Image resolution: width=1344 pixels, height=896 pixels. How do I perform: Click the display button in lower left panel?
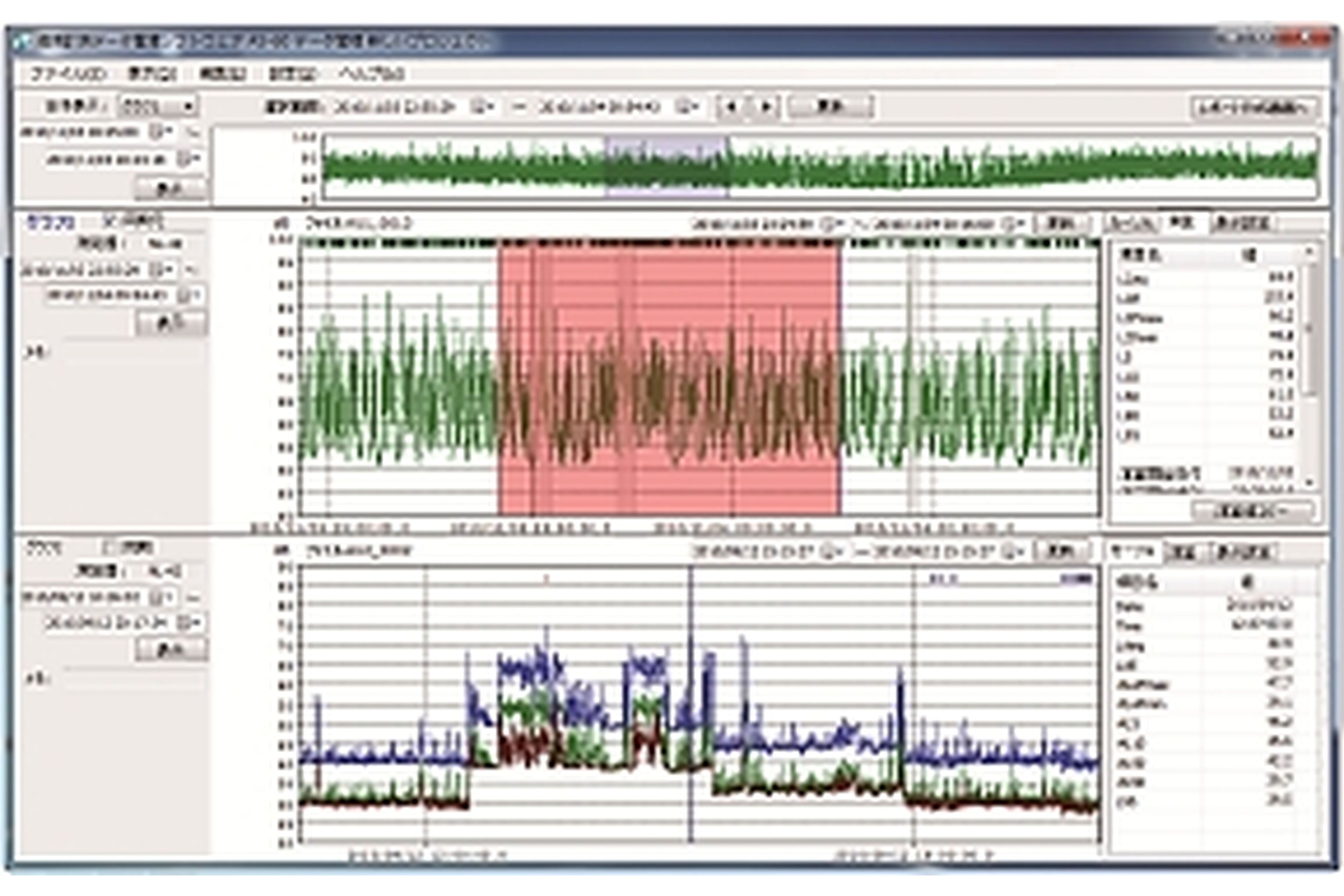coord(171,650)
